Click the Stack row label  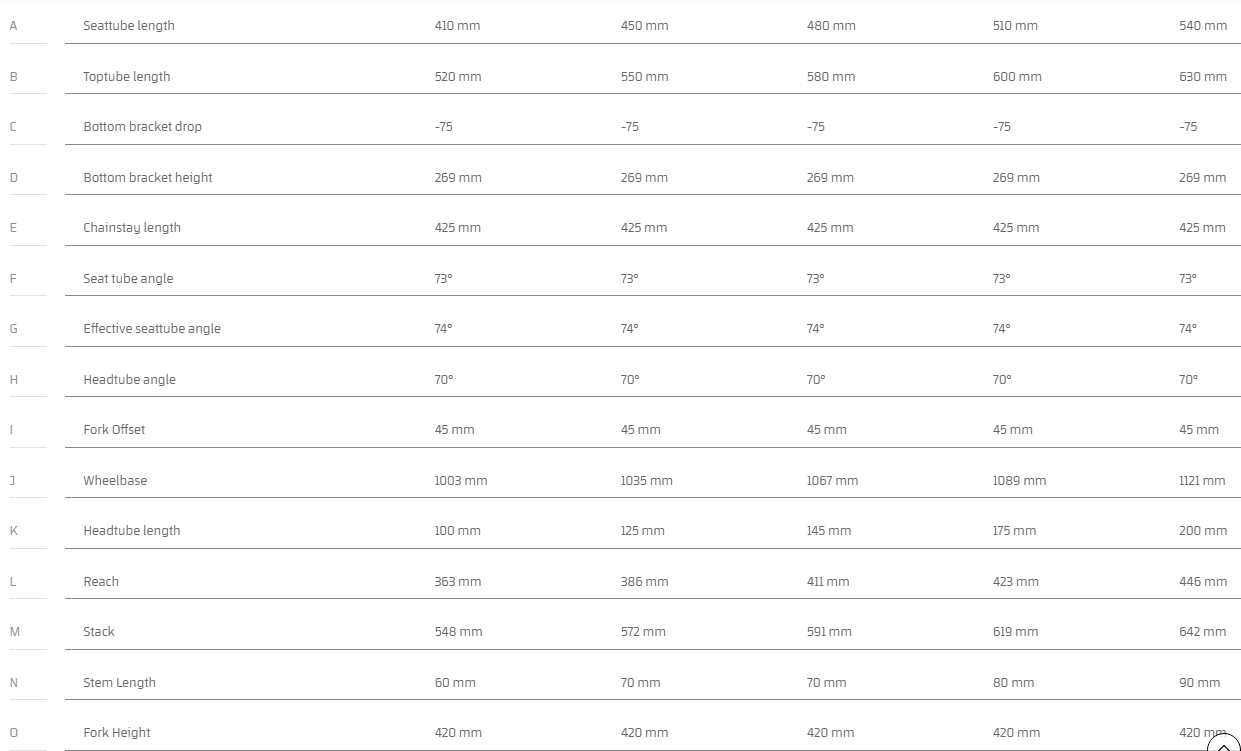click(x=99, y=631)
